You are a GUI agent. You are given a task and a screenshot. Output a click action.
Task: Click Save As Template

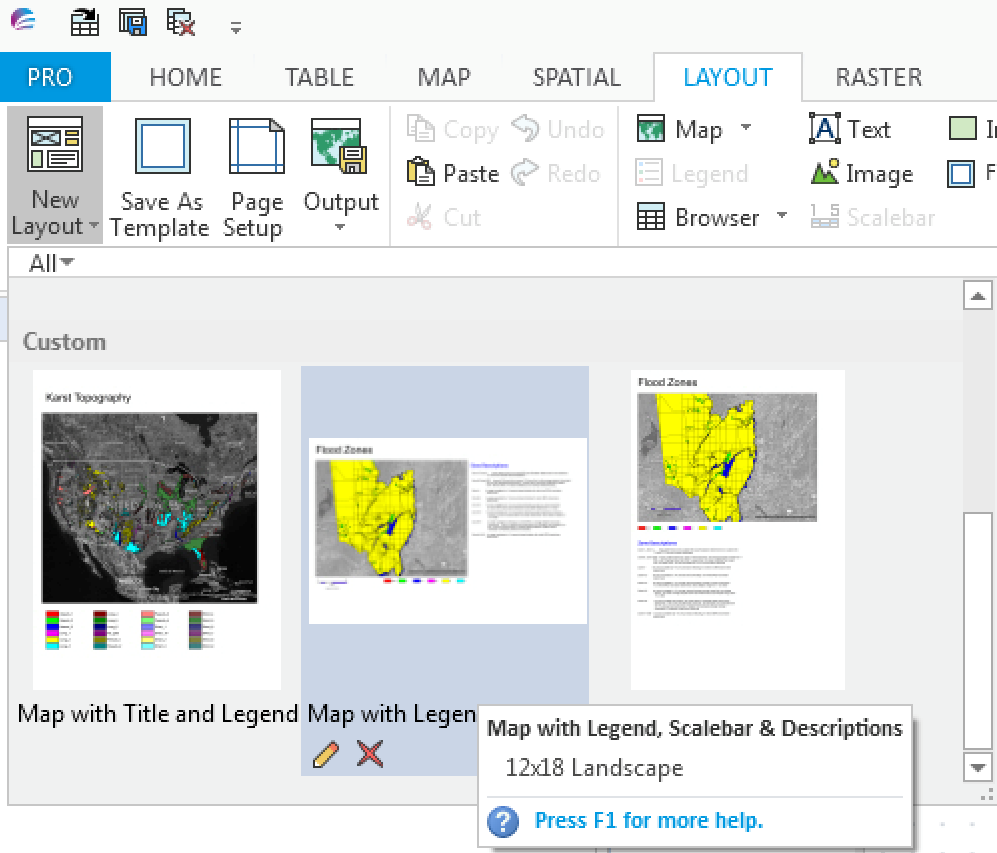(160, 175)
